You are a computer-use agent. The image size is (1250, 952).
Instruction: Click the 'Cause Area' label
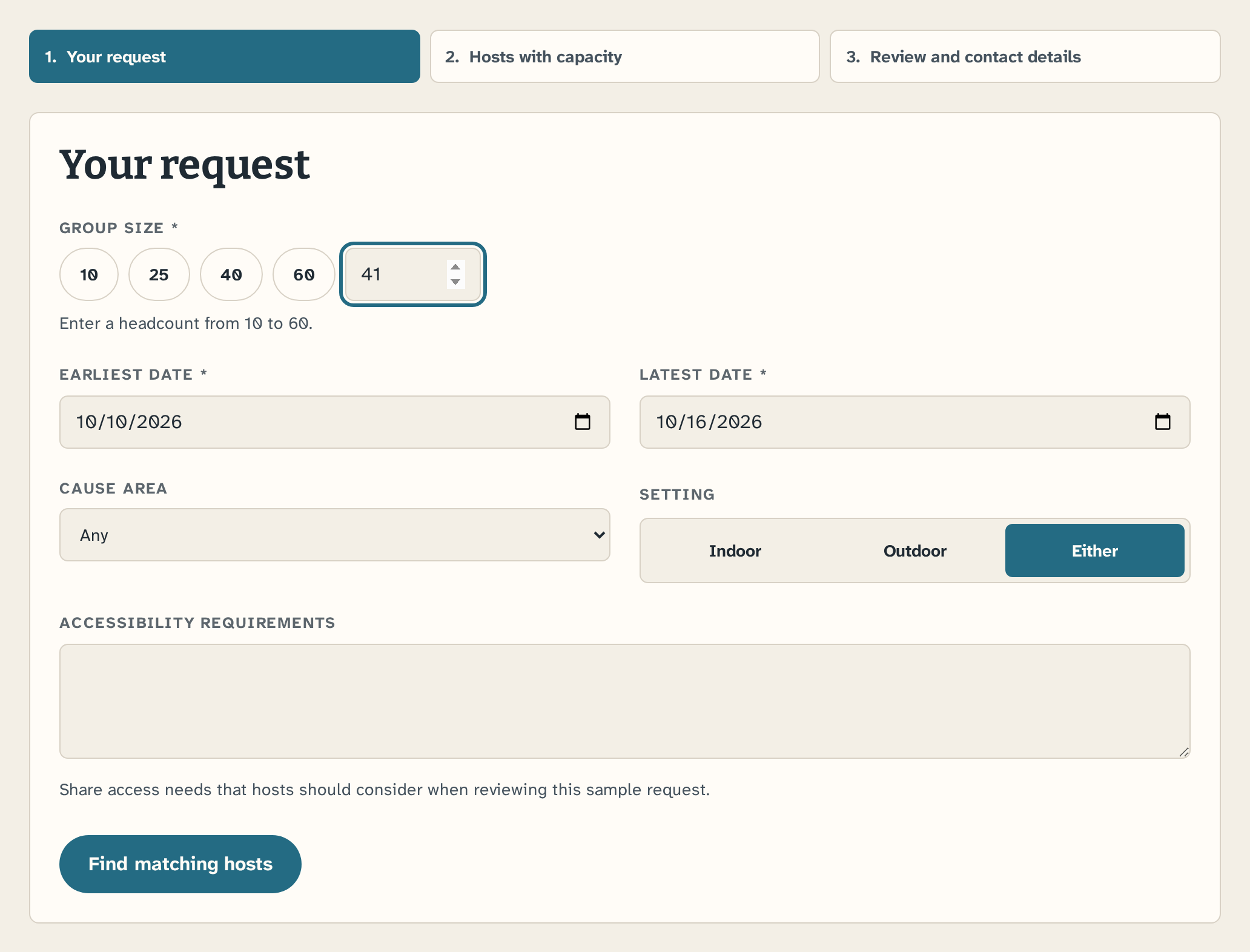(x=113, y=489)
